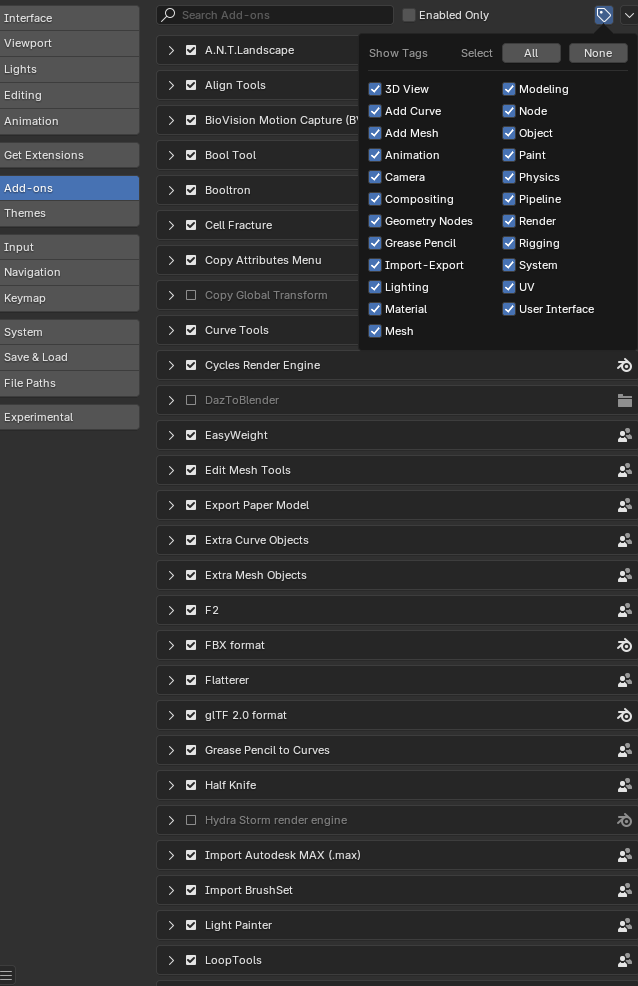
Task: Click community icon on Import Autodesk MAX row
Action: (624, 855)
